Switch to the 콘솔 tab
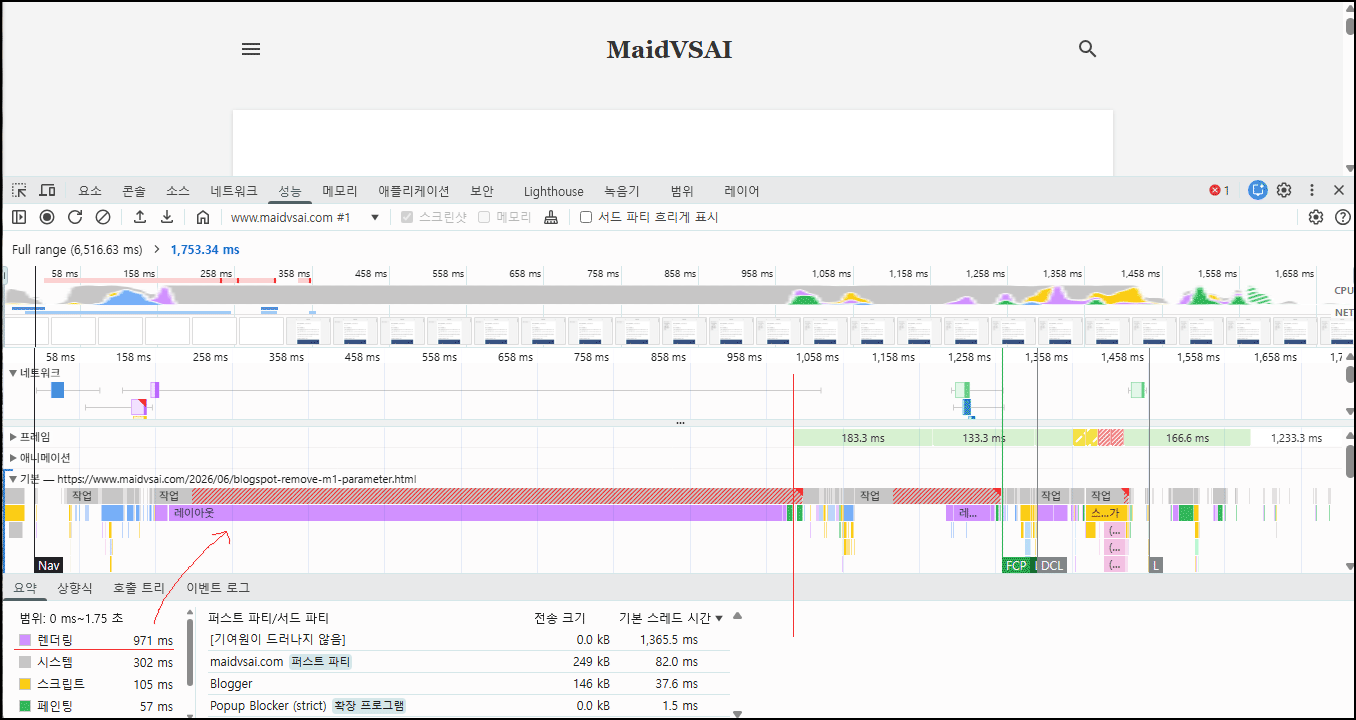 pyautogui.click(x=134, y=191)
